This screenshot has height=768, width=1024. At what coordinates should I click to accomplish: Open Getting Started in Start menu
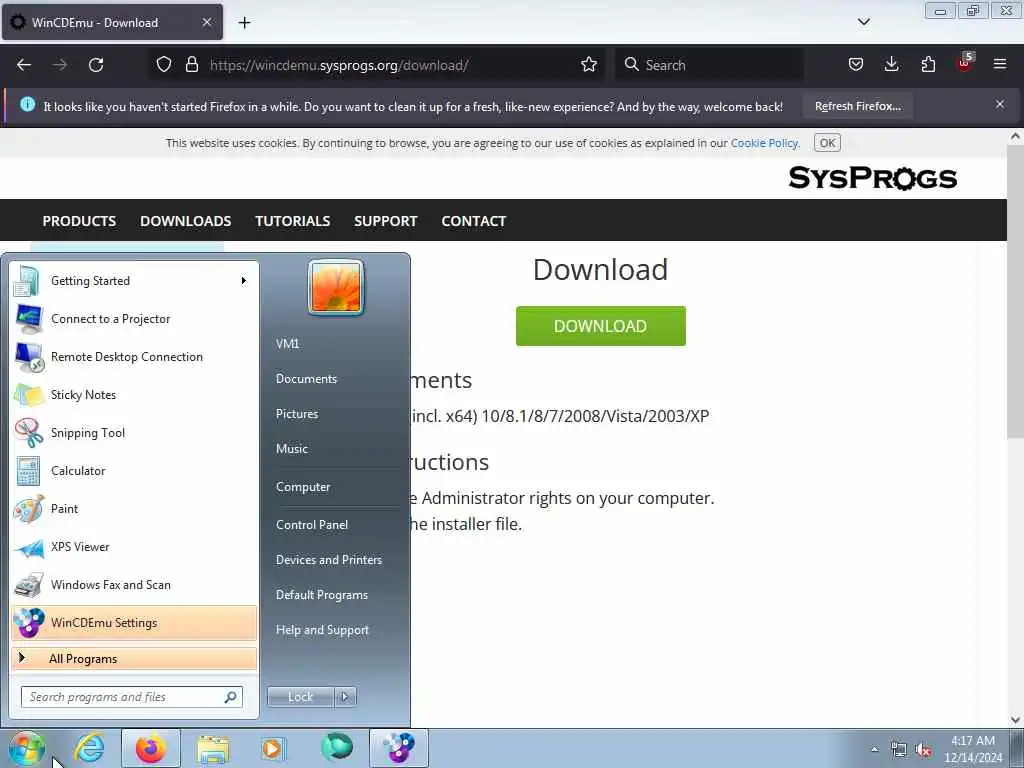pos(134,281)
